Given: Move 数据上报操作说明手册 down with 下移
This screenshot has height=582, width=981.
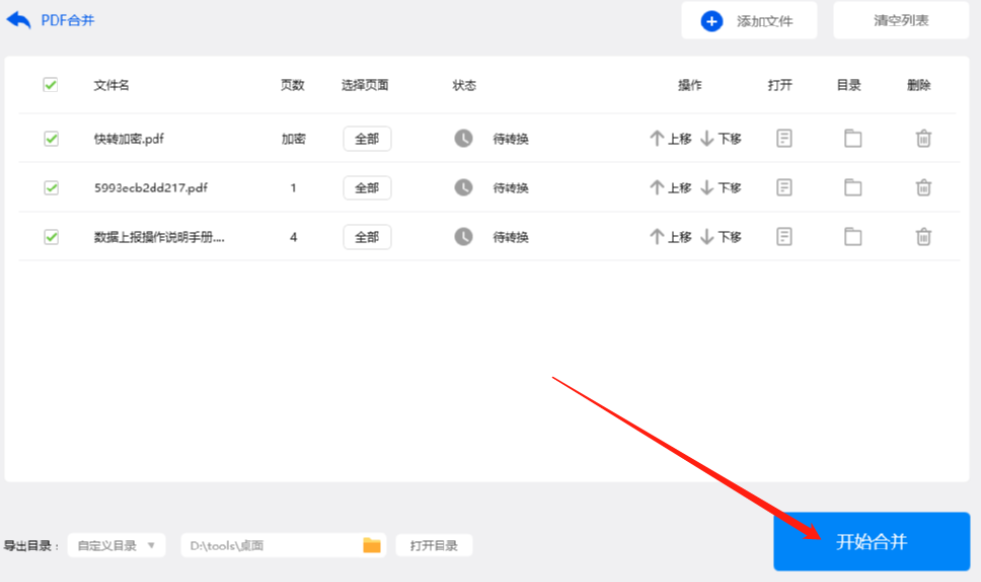Looking at the screenshot, I should [721, 237].
